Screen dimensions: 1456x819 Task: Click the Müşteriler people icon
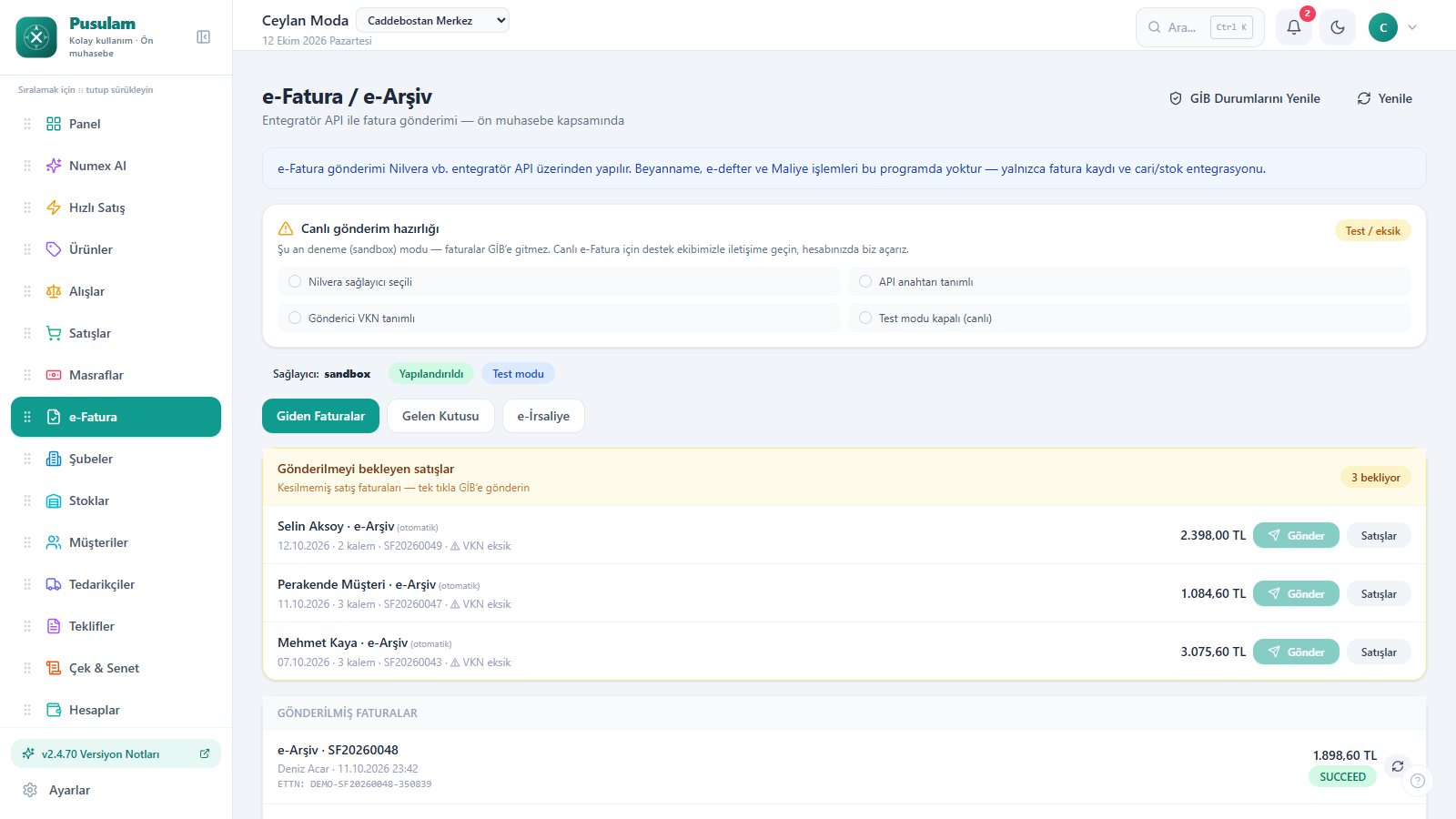[54, 542]
